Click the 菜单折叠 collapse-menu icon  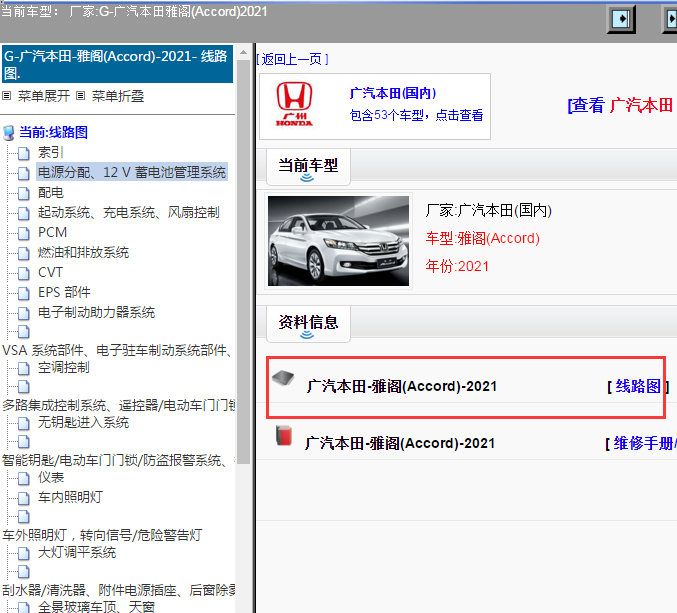80,95
